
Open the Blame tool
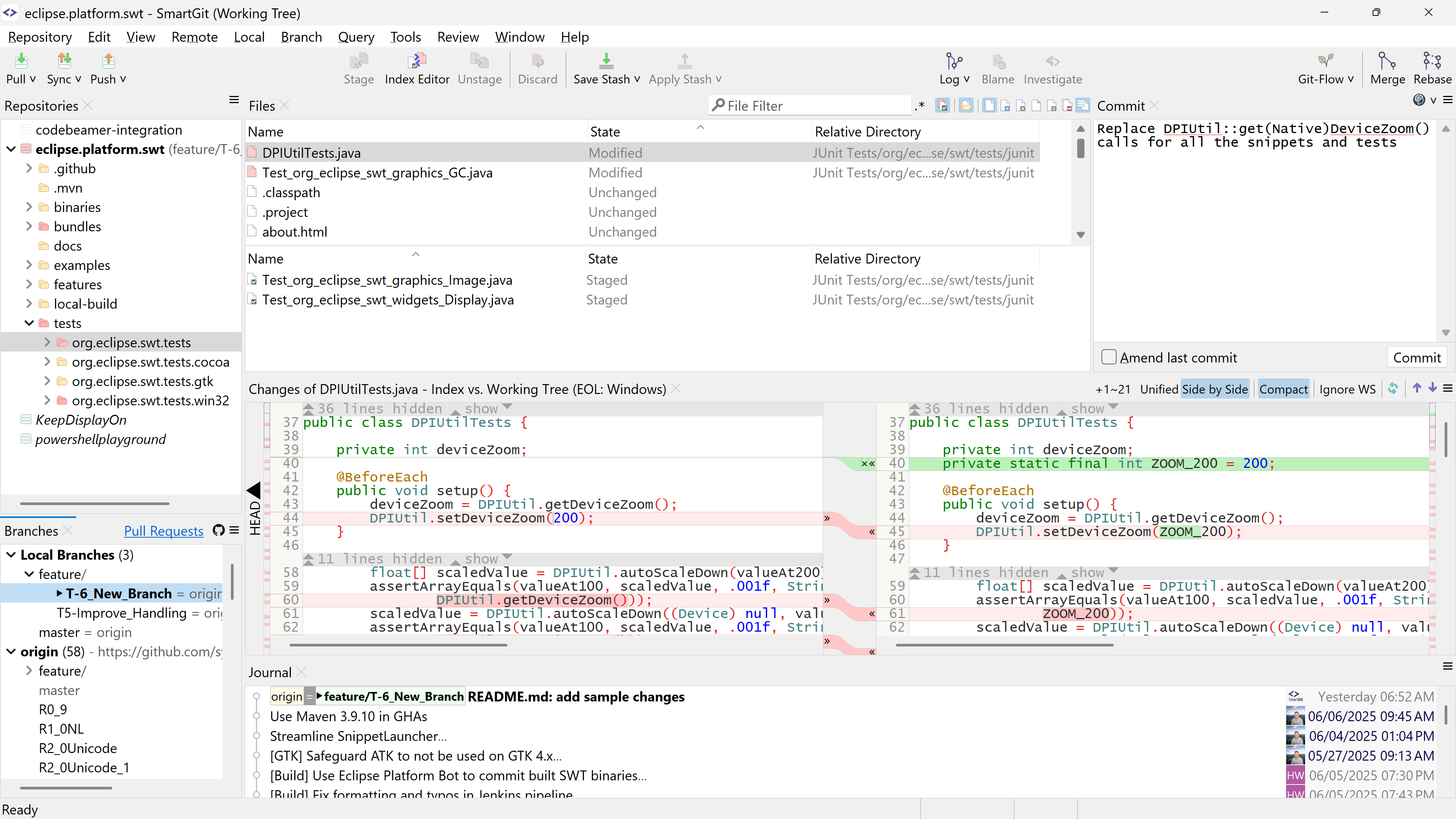998,68
